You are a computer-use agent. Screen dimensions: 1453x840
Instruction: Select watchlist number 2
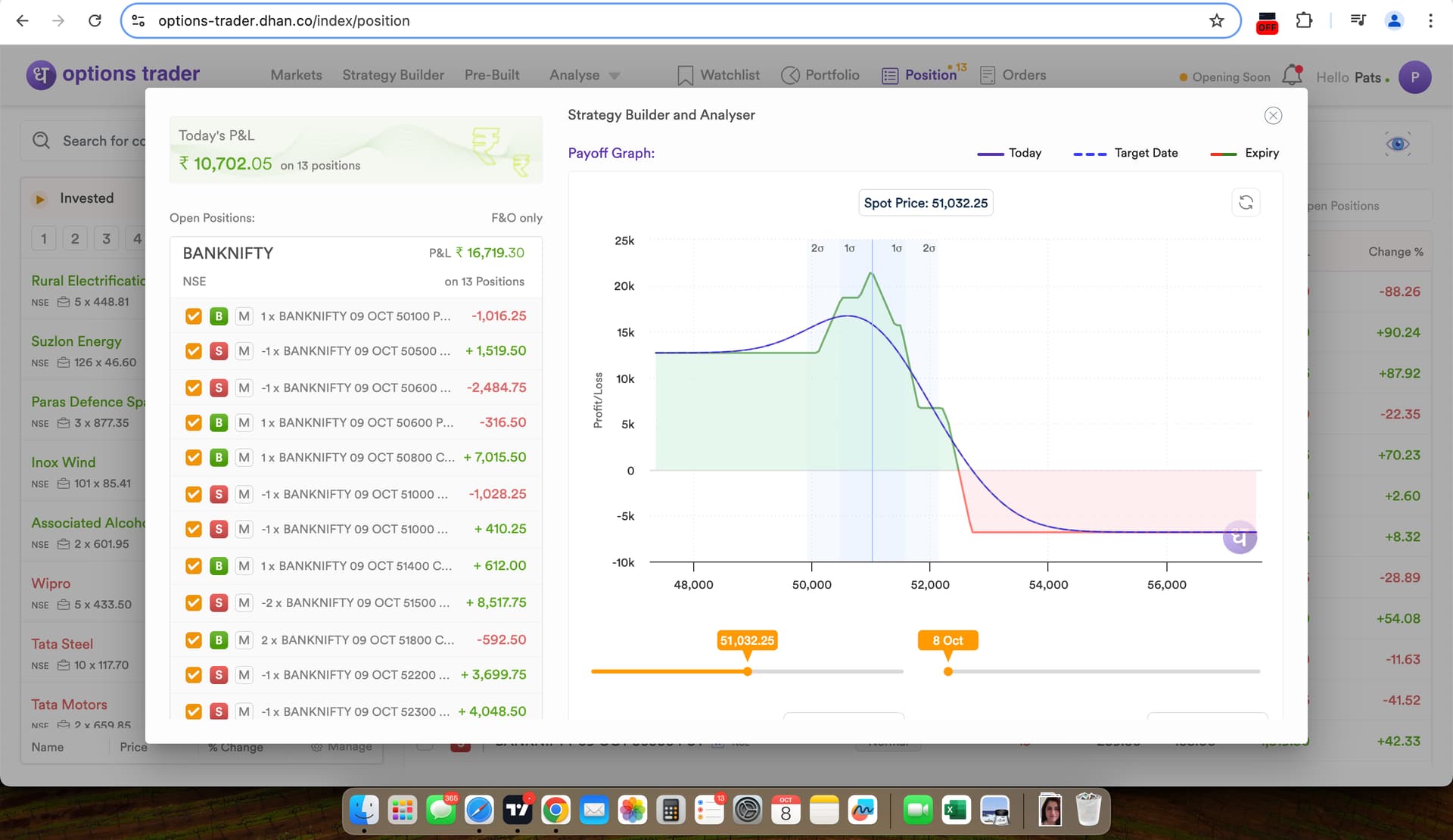coord(75,238)
